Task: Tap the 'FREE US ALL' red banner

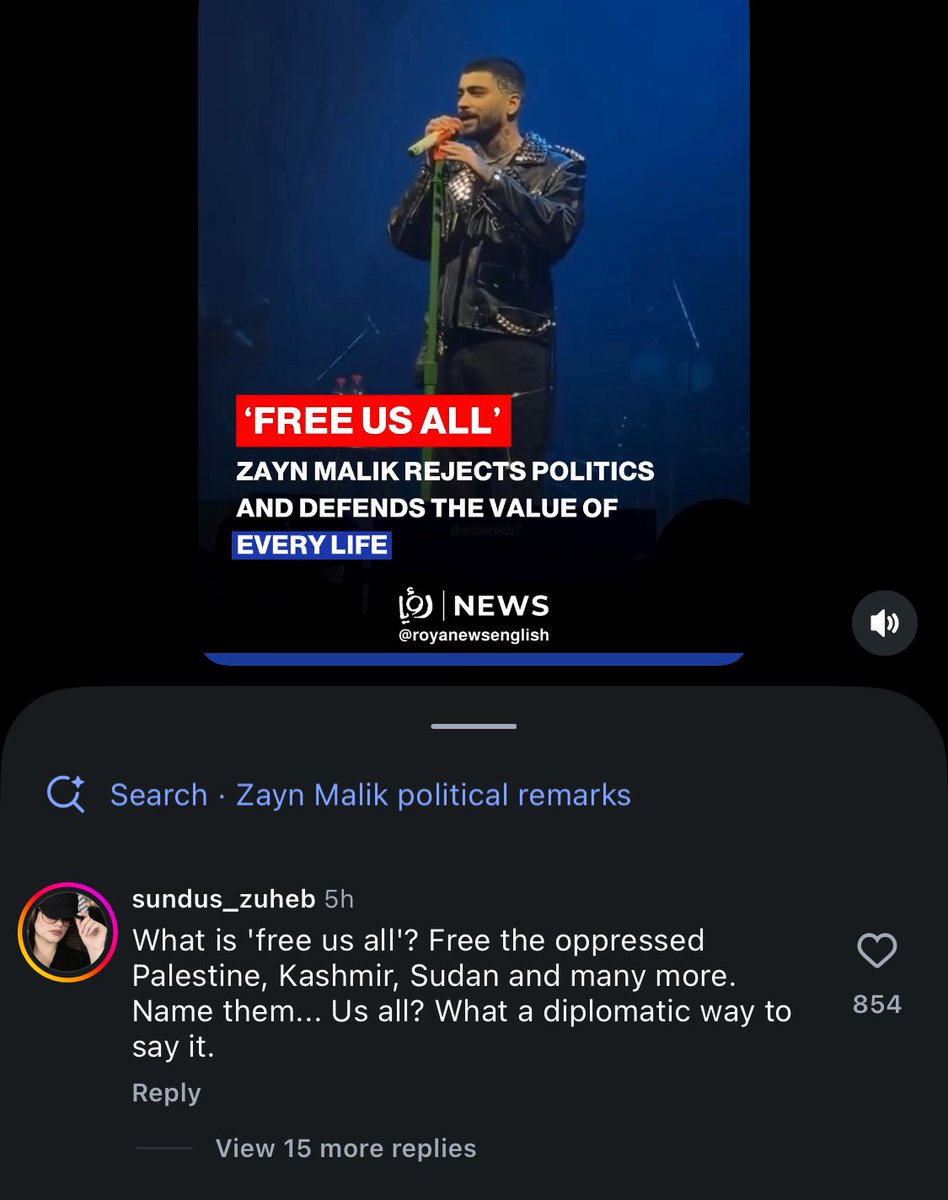Action: pos(373,421)
